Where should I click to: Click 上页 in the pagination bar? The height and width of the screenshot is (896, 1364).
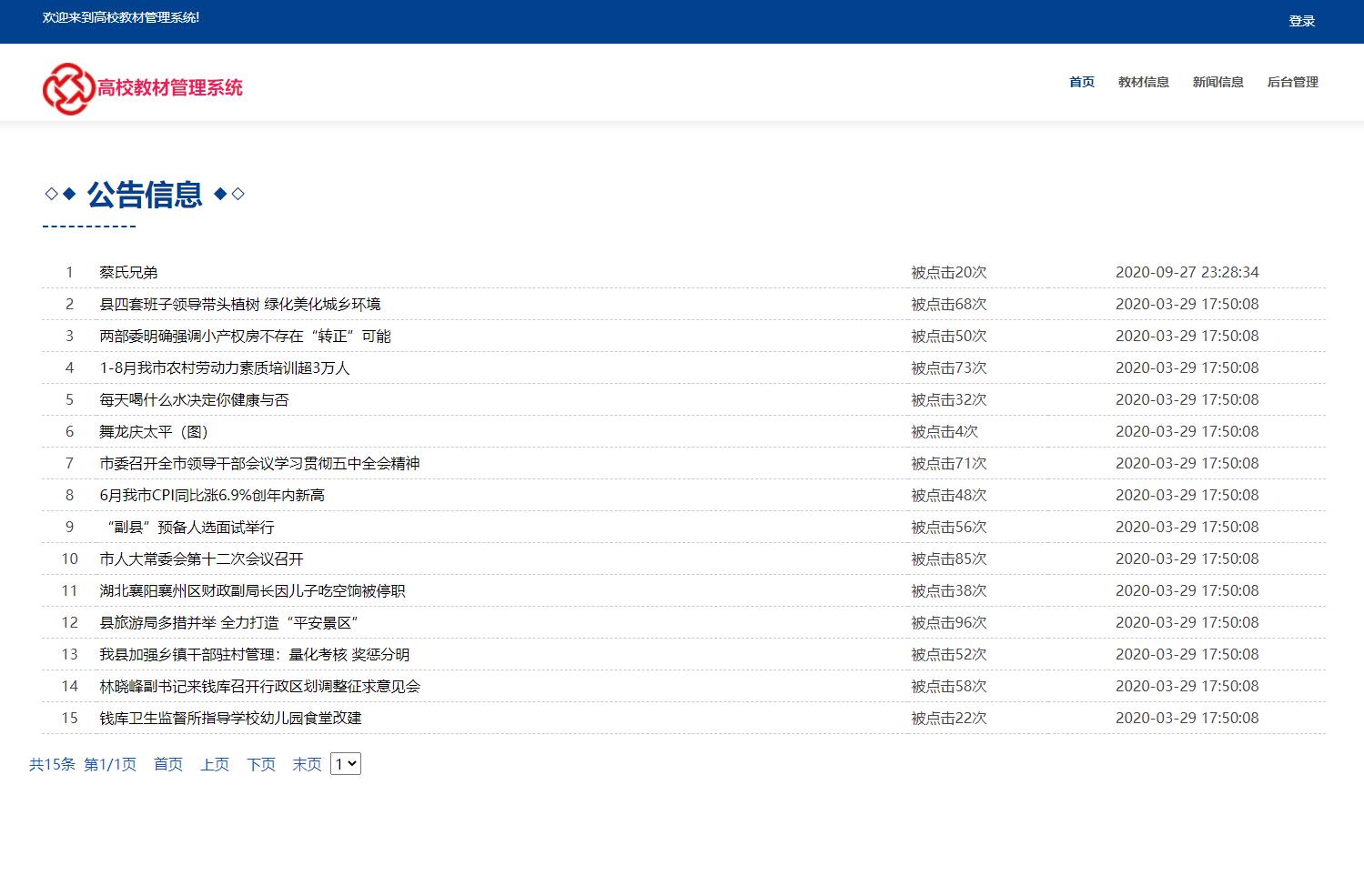pyautogui.click(x=214, y=765)
